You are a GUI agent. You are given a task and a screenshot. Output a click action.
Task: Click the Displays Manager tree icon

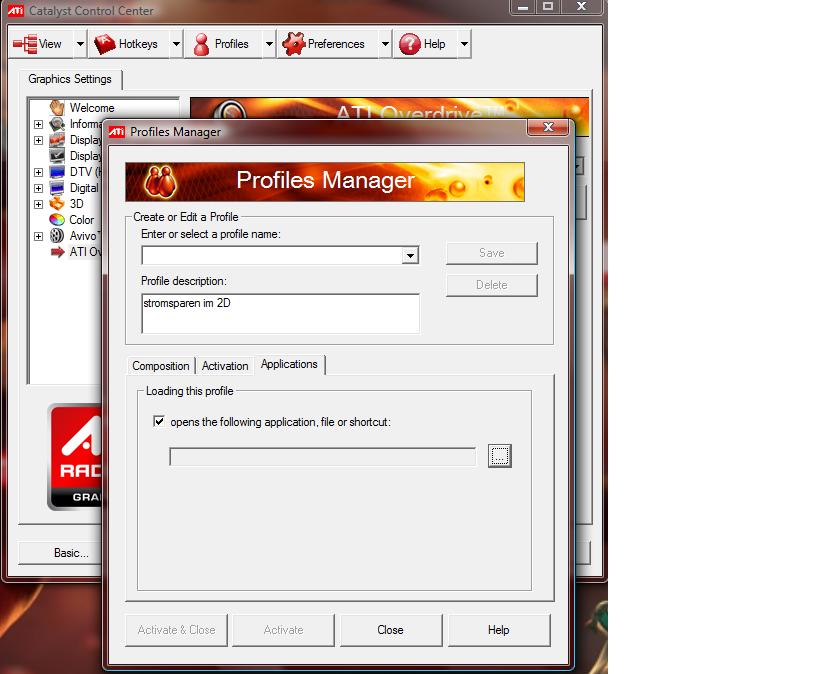[57, 140]
